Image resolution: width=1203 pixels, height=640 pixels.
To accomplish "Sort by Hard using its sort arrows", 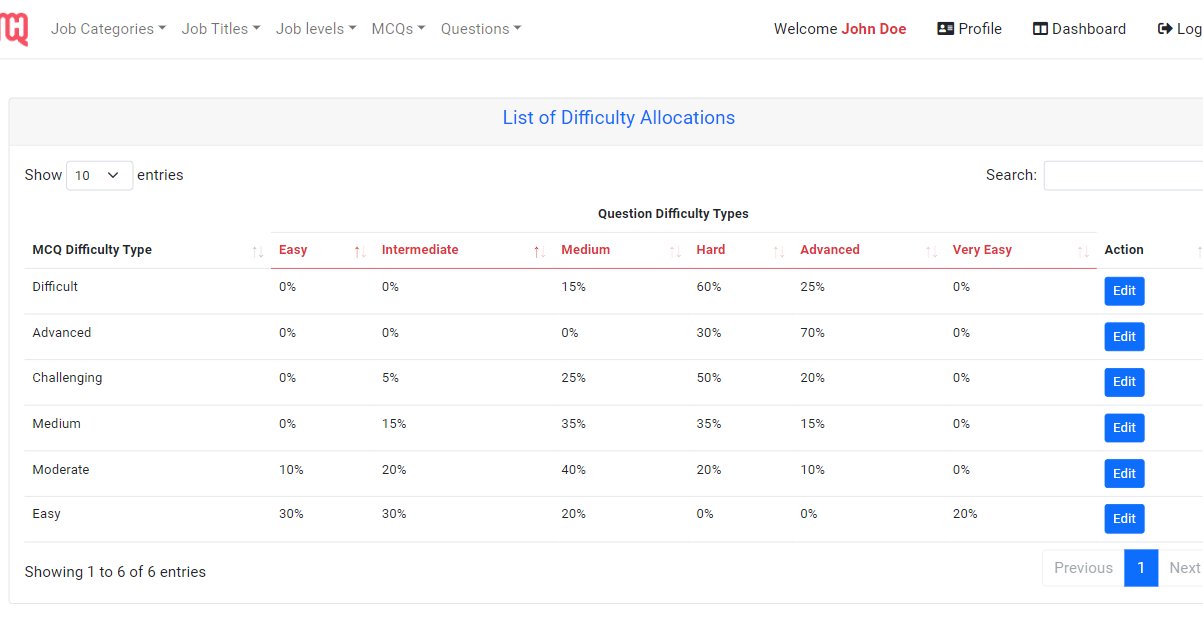I will [777, 250].
